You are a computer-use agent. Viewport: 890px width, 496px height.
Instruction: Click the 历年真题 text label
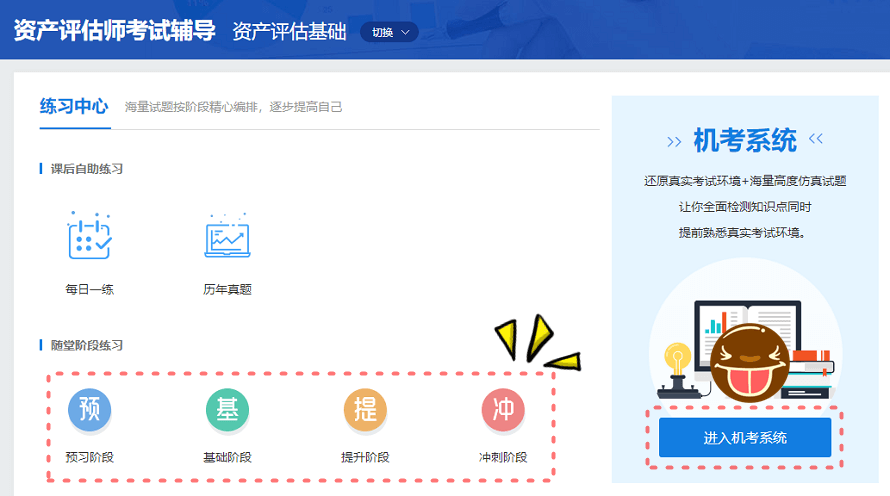[x=227, y=290]
